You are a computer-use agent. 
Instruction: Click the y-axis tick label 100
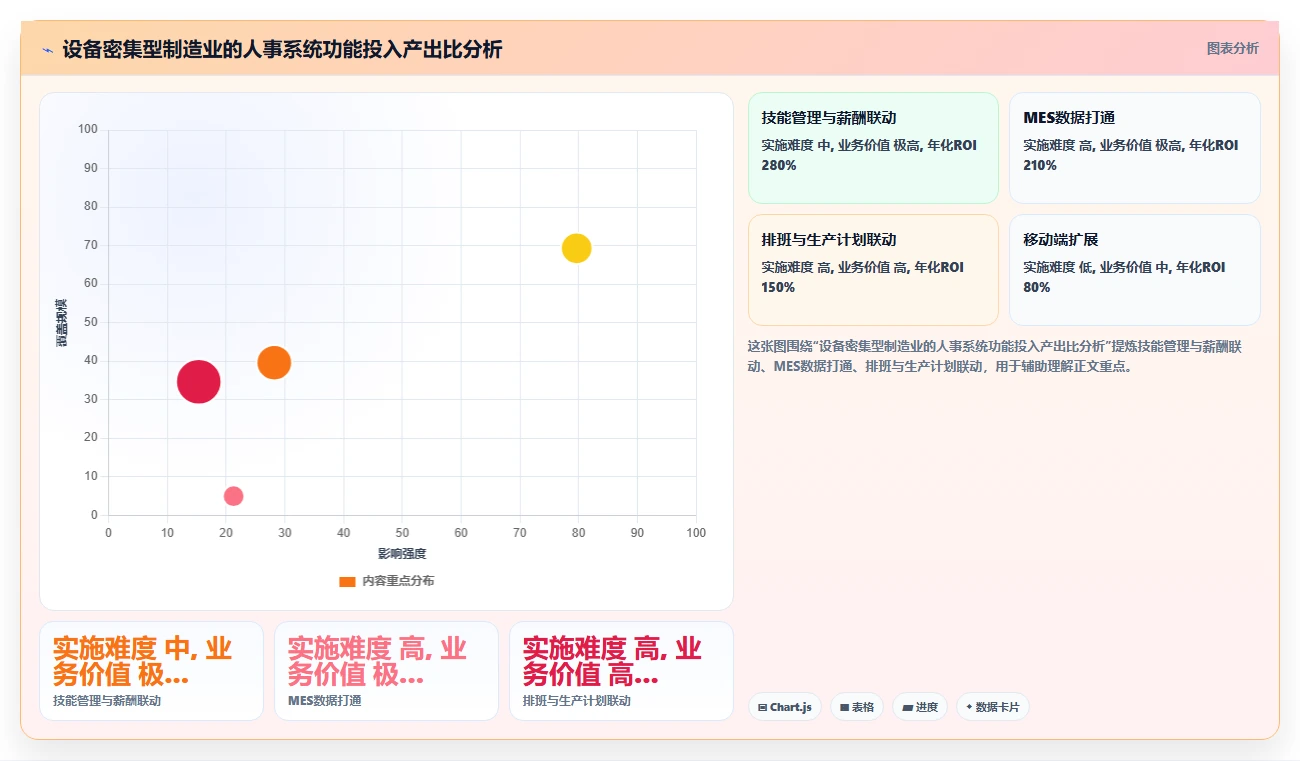88,129
